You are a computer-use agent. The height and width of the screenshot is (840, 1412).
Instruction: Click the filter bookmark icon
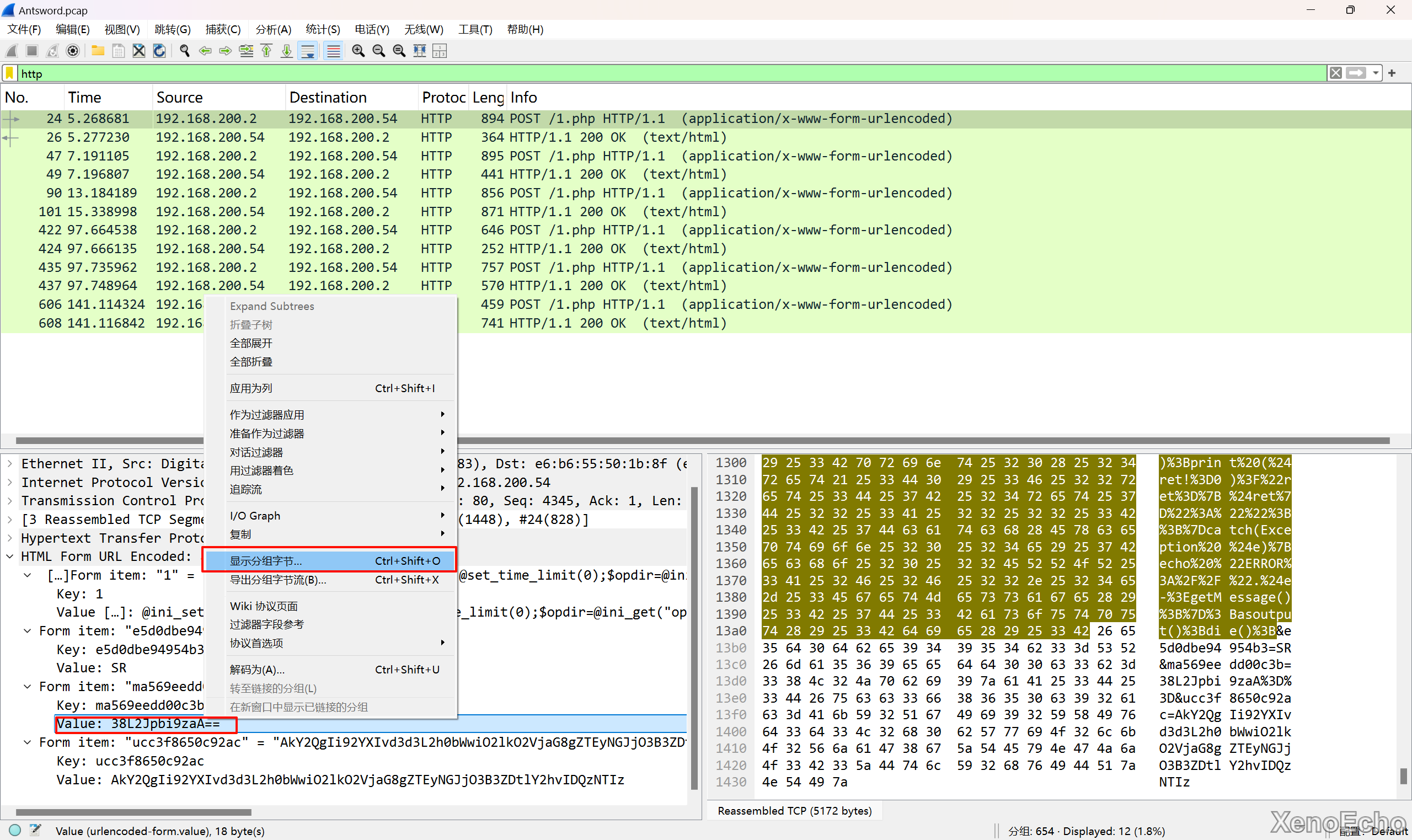click(9, 73)
